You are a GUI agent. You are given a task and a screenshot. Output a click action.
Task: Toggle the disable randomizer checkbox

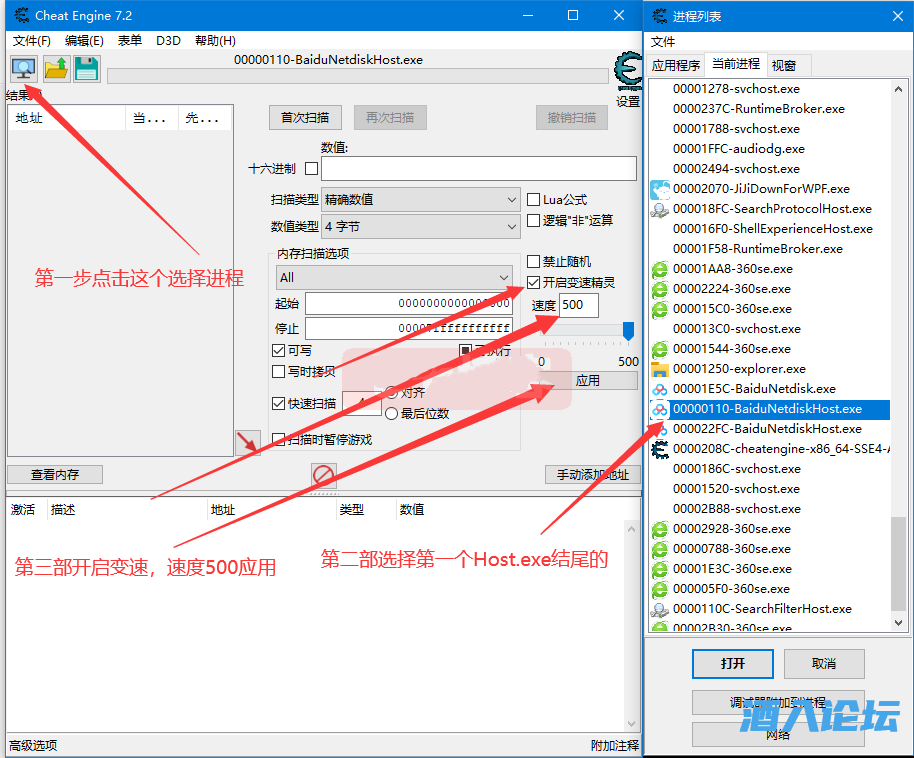(533, 261)
